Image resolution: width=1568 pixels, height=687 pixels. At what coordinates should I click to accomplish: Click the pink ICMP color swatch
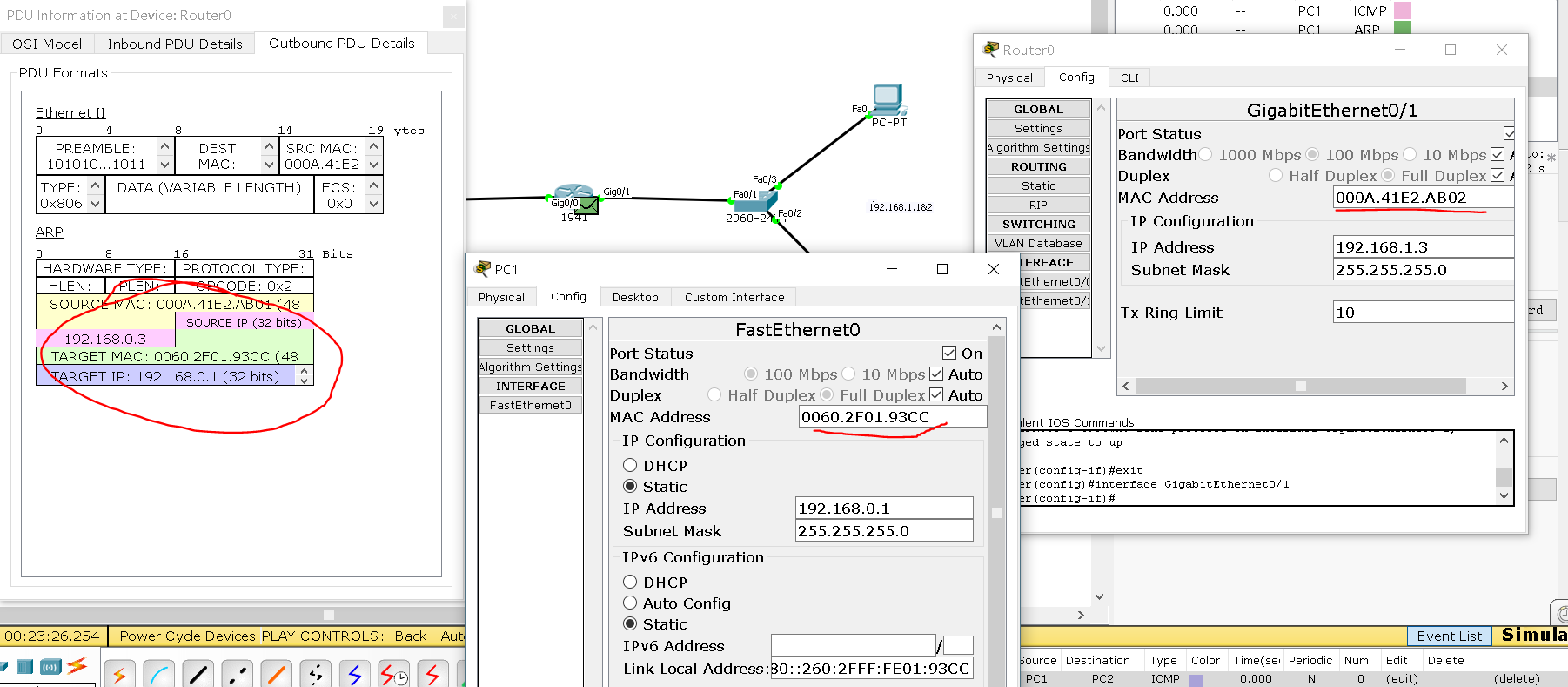point(1403,10)
